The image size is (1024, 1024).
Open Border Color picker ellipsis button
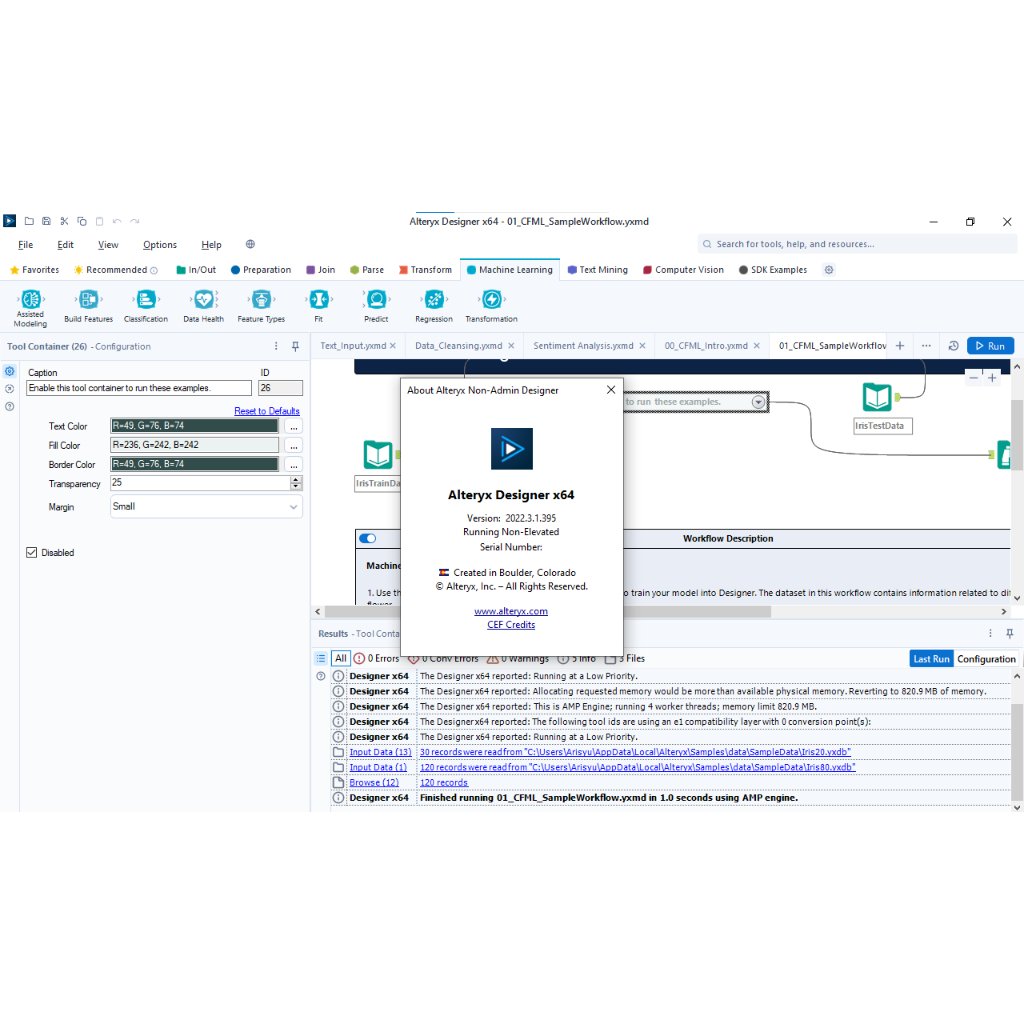294,465
